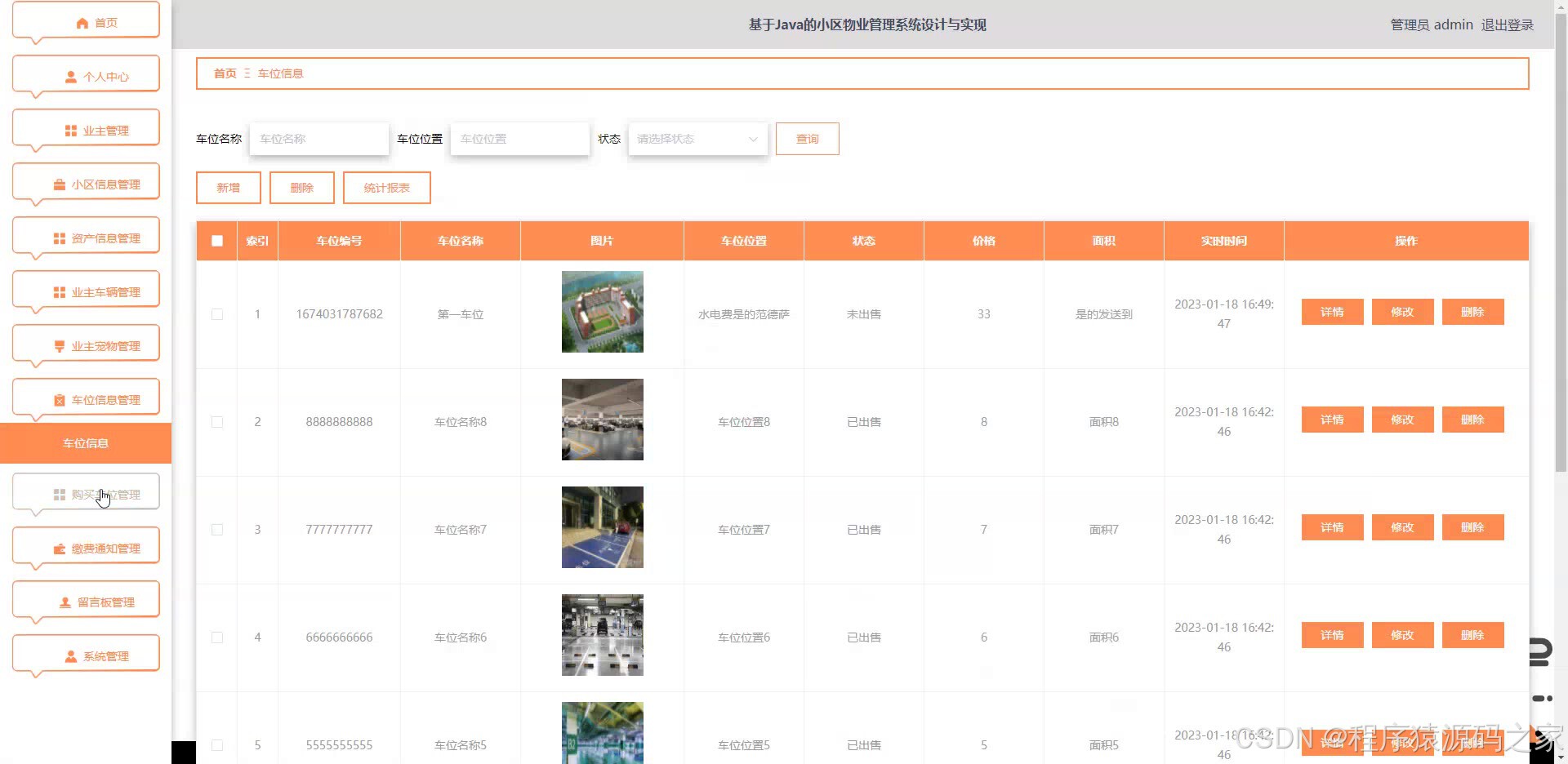The height and width of the screenshot is (764, 1568).
Task: Open 个人中心 menu item
Action: pos(86,75)
